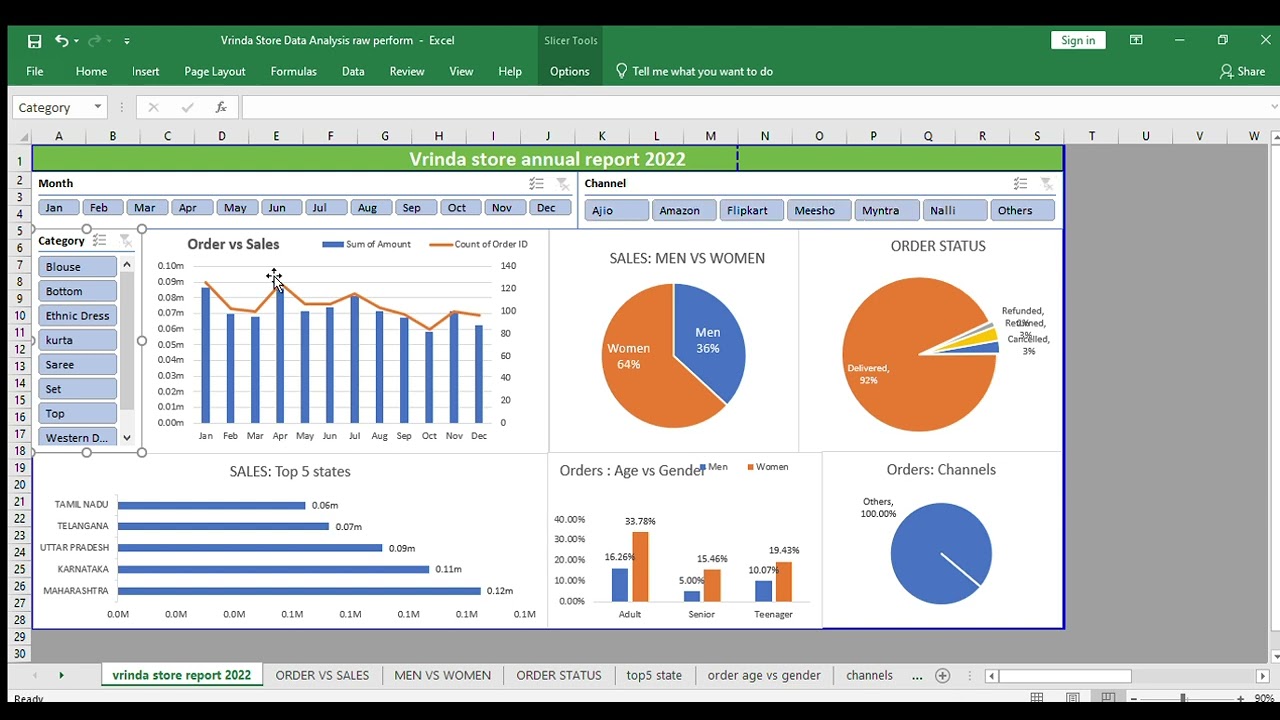
Task: Open order age vs gender sheet
Action: pos(764,675)
